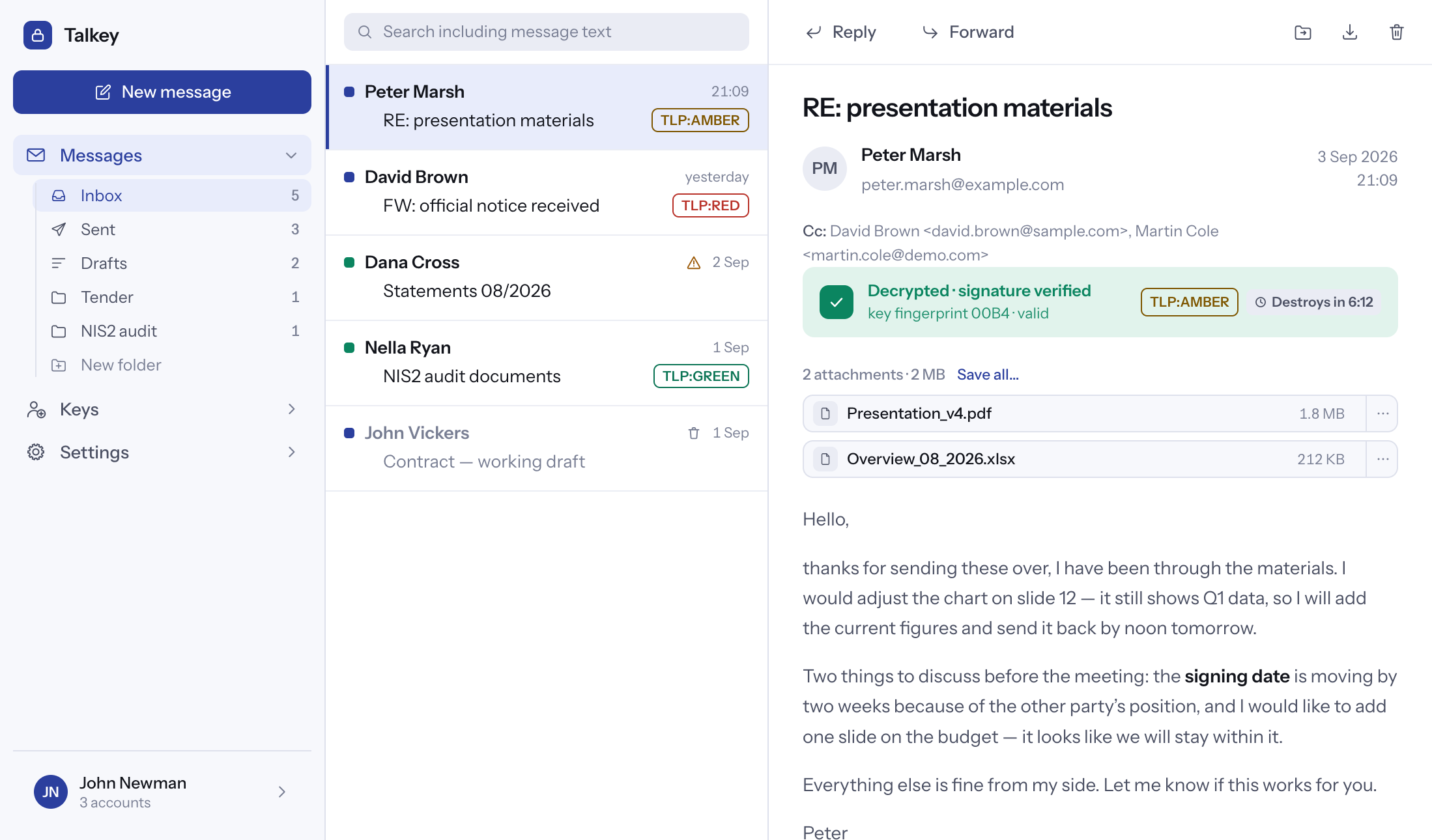
Task: Focus the message search field
Action: (547, 32)
